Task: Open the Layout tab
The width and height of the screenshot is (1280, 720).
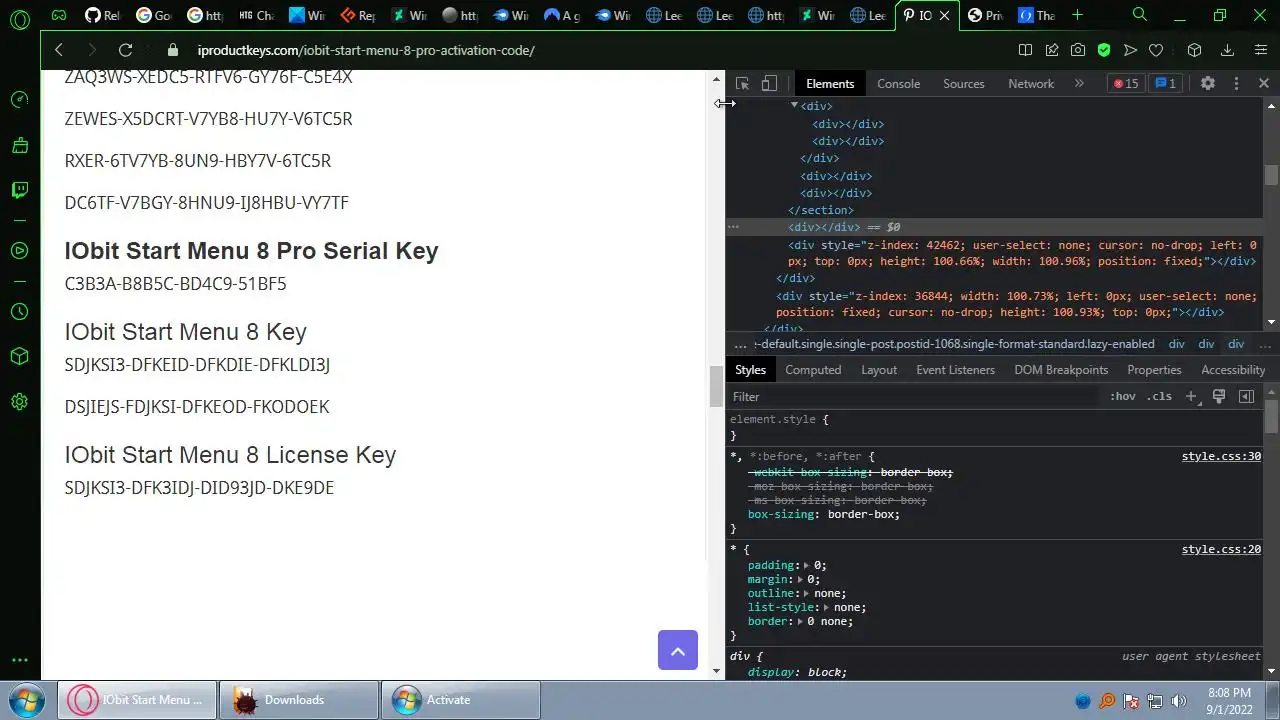Action: pyautogui.click(x=879, y=370)
